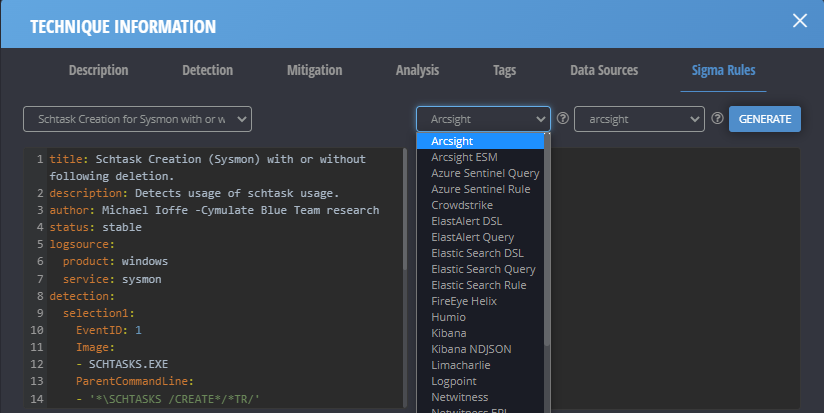
Task: Click help icon beside the target dropdown
Action: pos(562,118)
